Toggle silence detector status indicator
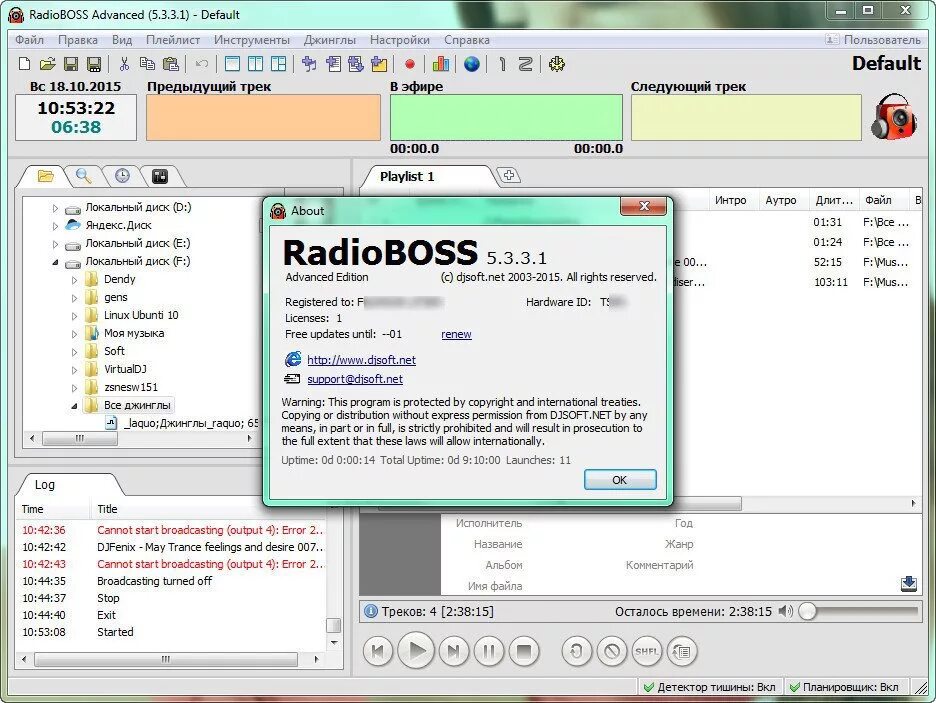This screenshot has width=936, height=703. pyautogui.click(x=710, y=687)
